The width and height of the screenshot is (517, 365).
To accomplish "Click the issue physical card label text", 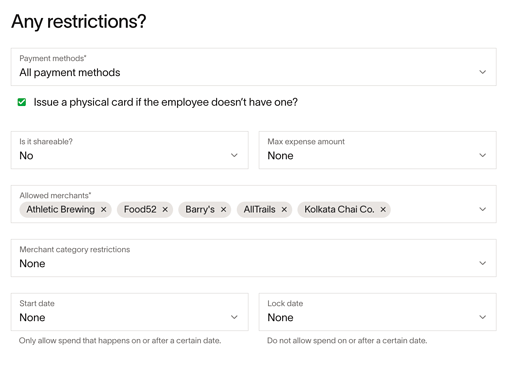I will [x=166, y=102].
